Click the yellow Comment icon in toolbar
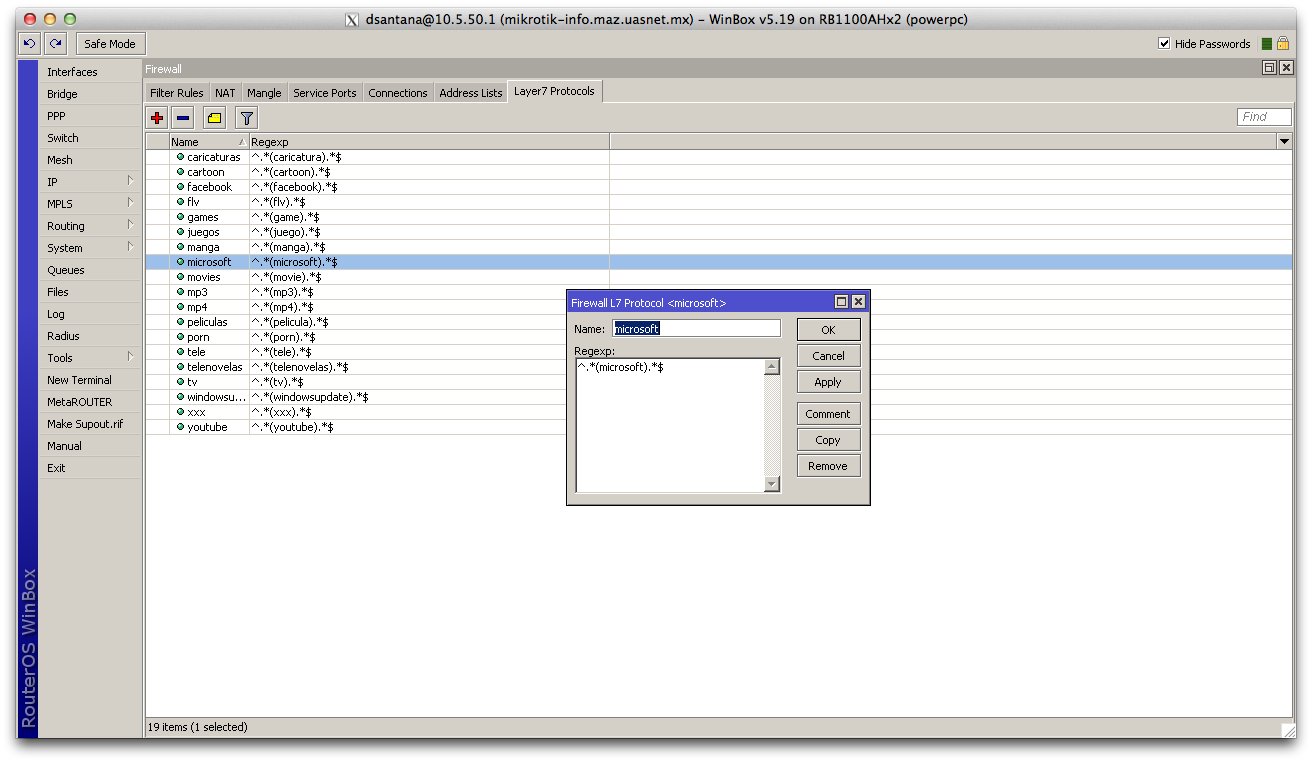 click(x=214, y=118)
